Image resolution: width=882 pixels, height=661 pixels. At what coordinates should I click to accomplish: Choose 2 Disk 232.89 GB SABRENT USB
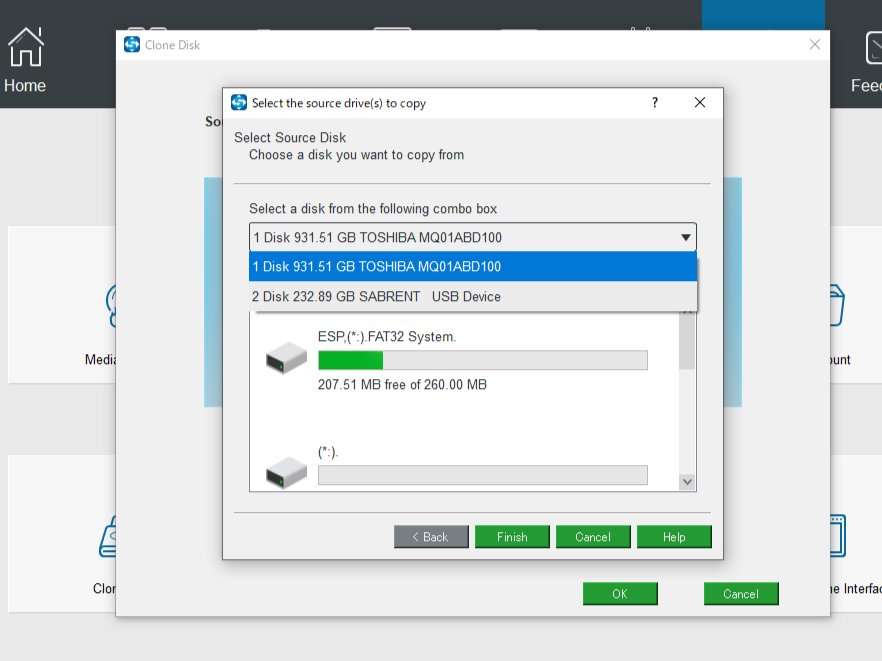pyautogui.click(x=472, y=297)
